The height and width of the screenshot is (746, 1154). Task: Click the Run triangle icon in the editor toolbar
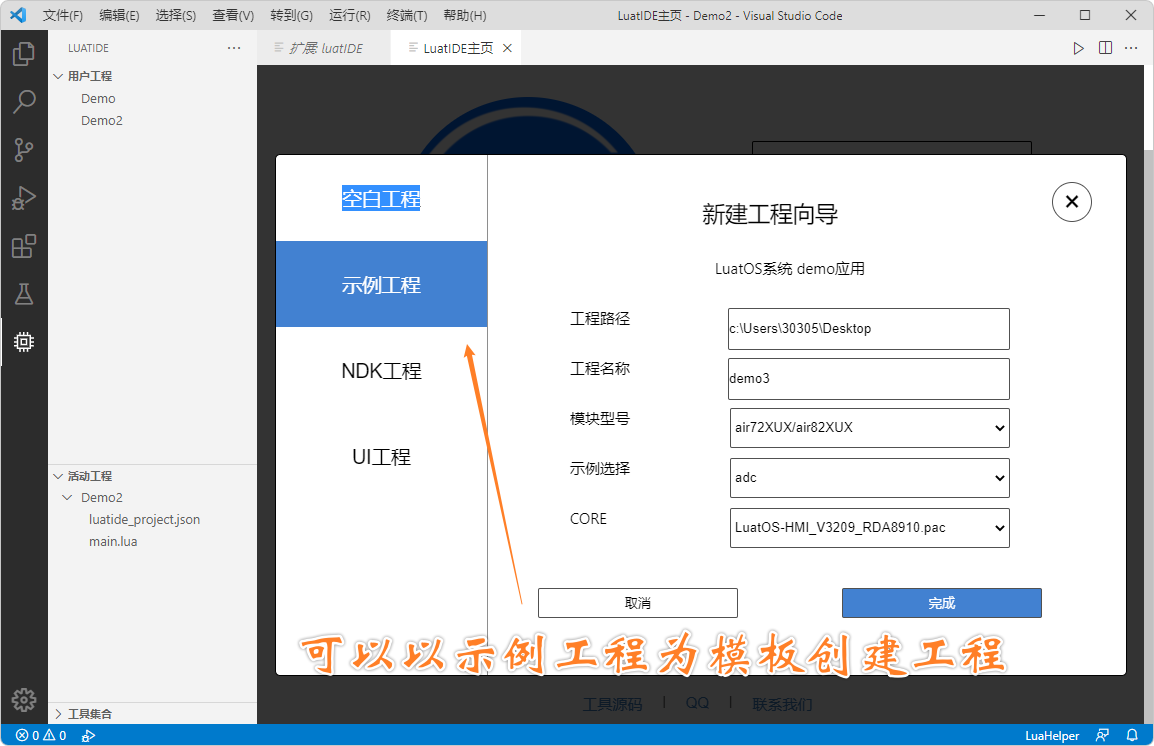(x=1078, y=48)
